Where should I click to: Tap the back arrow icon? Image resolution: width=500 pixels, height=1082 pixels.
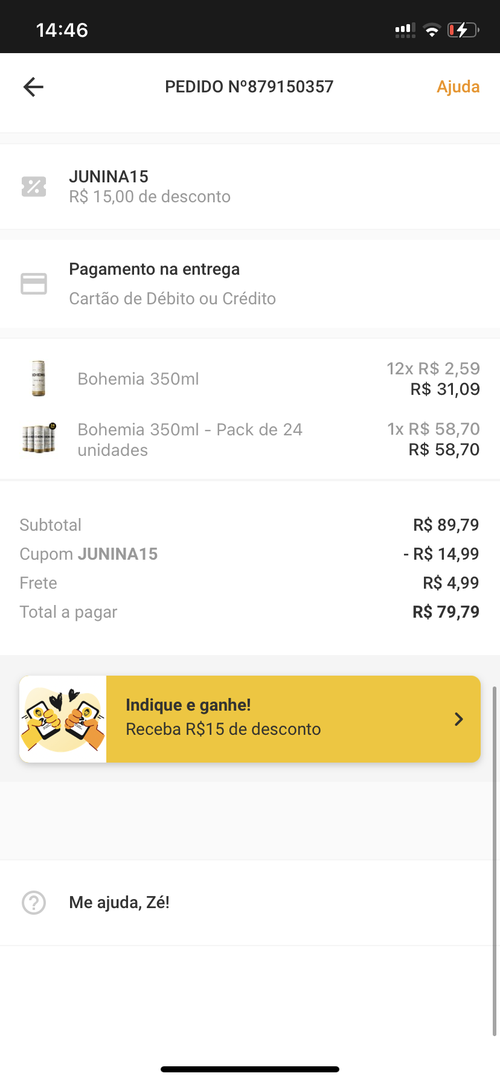click(x=33, y=87)
